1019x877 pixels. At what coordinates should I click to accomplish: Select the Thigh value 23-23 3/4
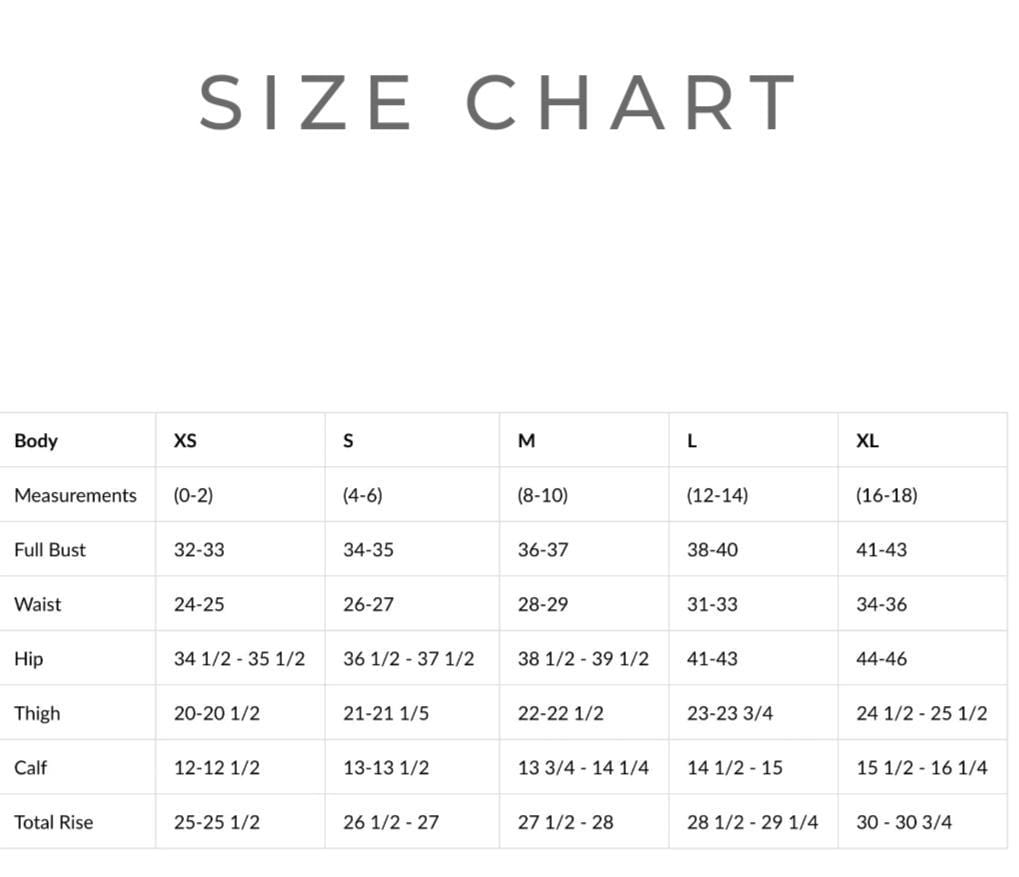pos(730,713)
